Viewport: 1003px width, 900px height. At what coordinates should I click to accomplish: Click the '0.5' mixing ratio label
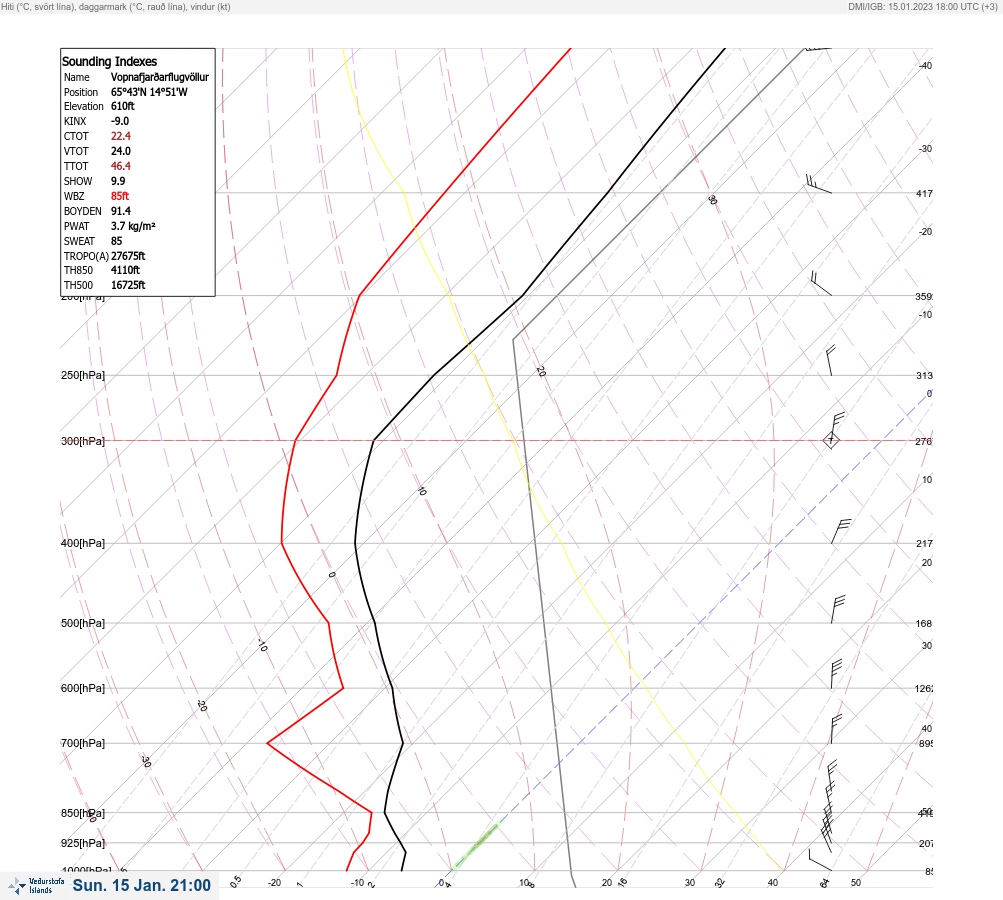tap(235, 881)
